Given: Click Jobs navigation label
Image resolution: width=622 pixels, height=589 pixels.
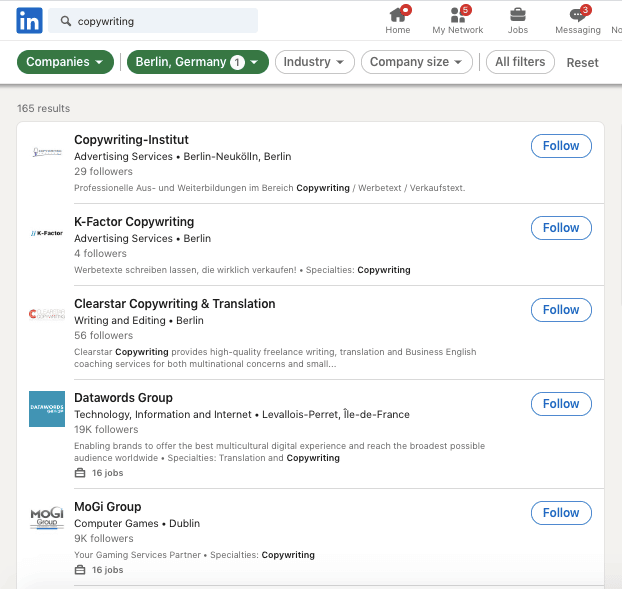Looking at the screenshot, I should point(518,30).
